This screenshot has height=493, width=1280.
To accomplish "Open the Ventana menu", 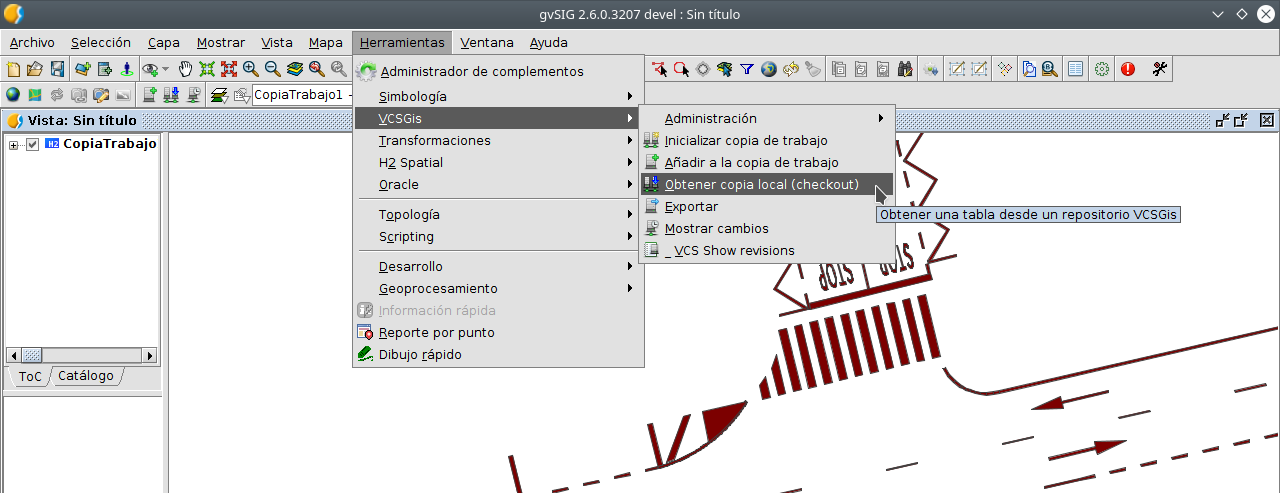I will [x=487, y=42].
